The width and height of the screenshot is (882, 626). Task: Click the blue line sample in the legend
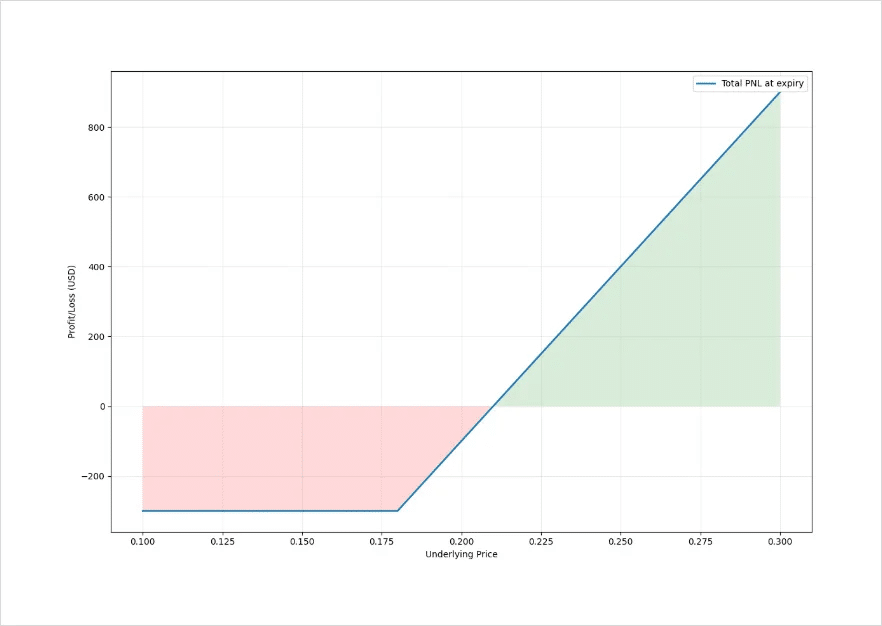click(x=707, y=84)
